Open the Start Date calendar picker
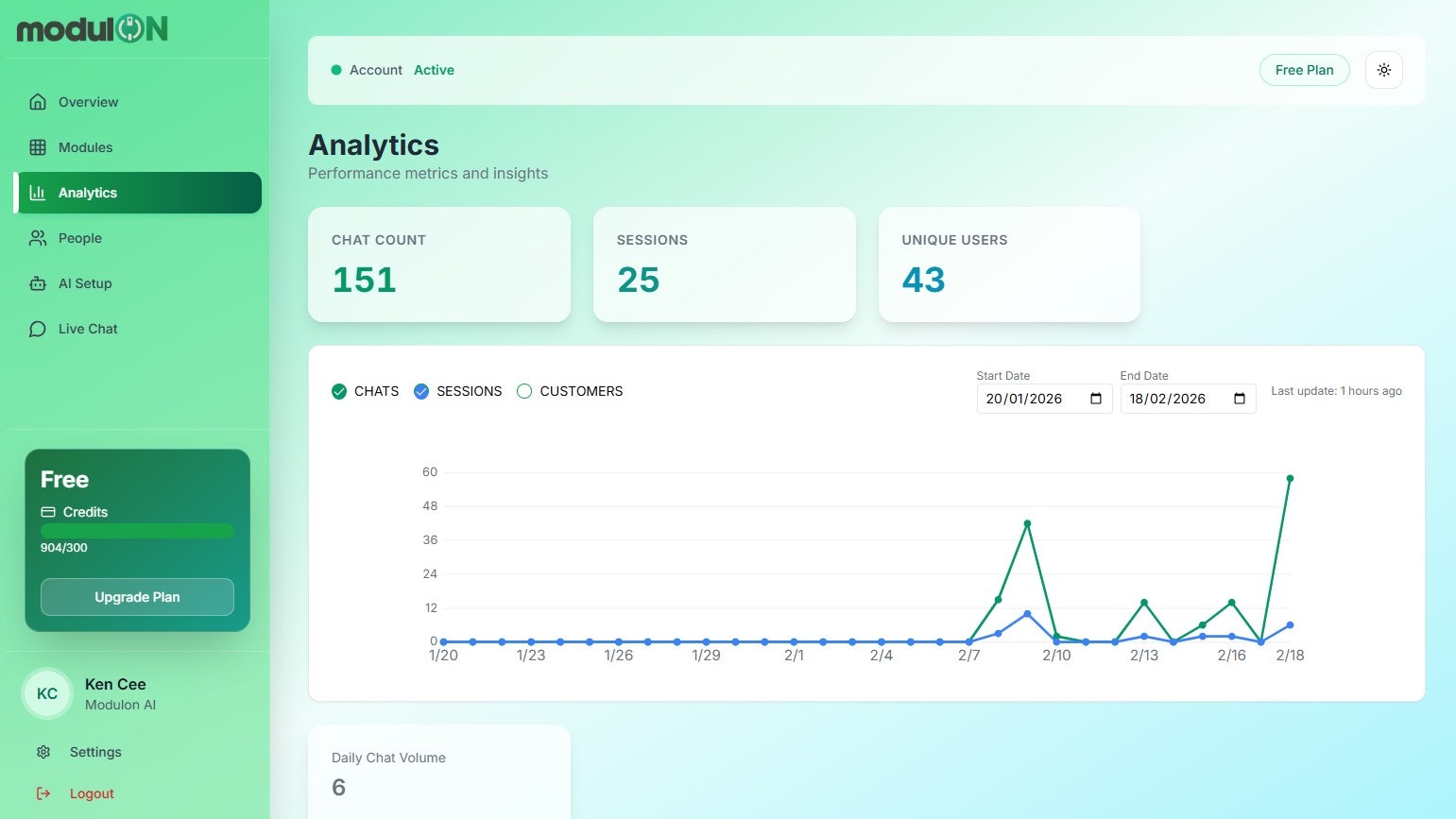The width and height of the screenshot is (1456, 819). [x=1096, y=399]
